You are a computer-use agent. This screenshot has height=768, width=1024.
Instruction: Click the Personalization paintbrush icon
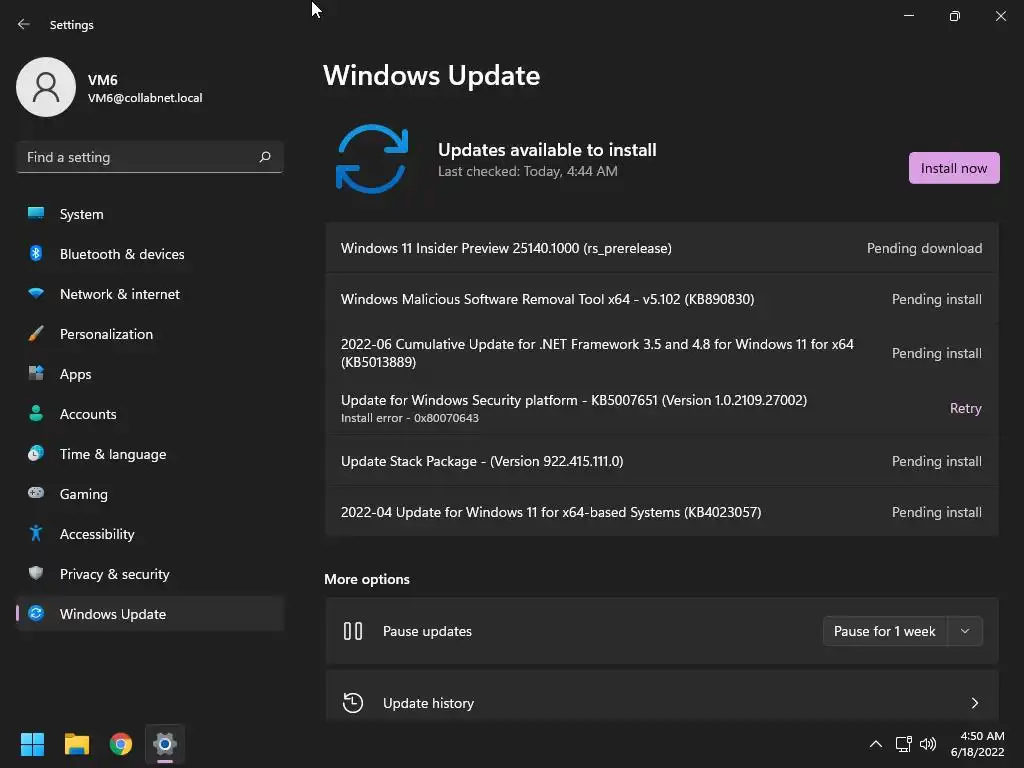tap(36, 334)
